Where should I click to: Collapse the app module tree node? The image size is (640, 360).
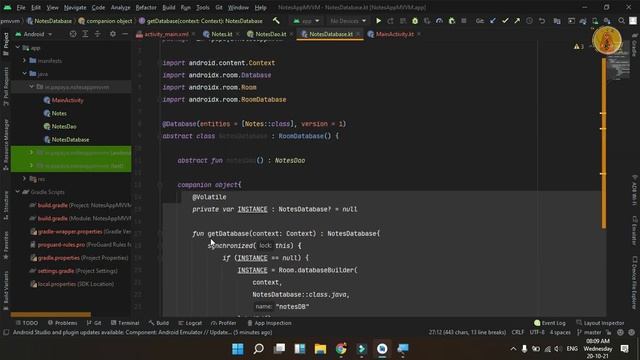(18, 48)
